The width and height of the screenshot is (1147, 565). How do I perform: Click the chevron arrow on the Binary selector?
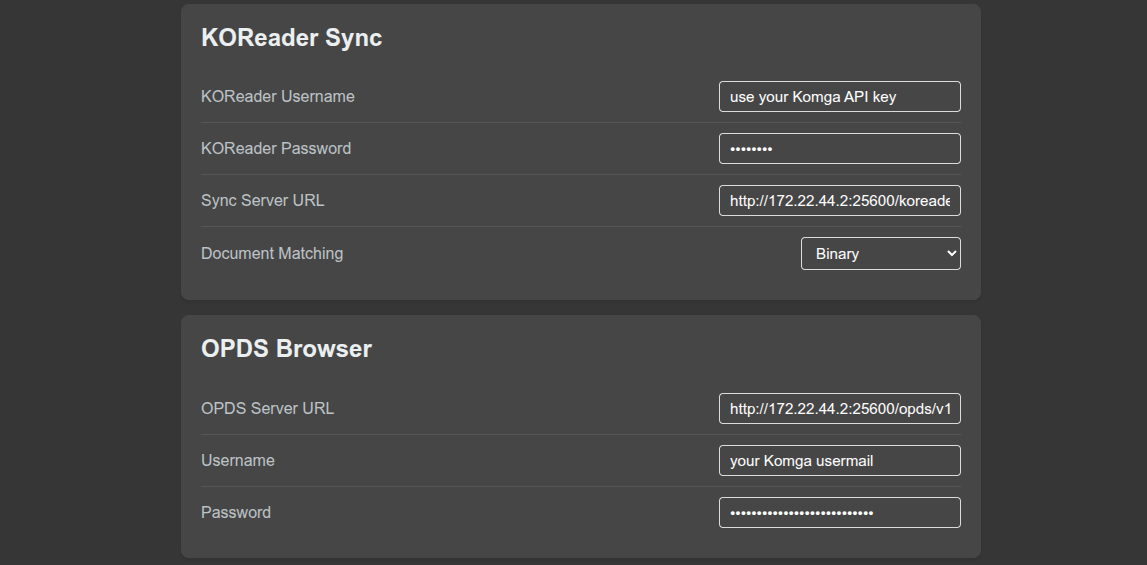pyautogui.click(x=950, y=254)
